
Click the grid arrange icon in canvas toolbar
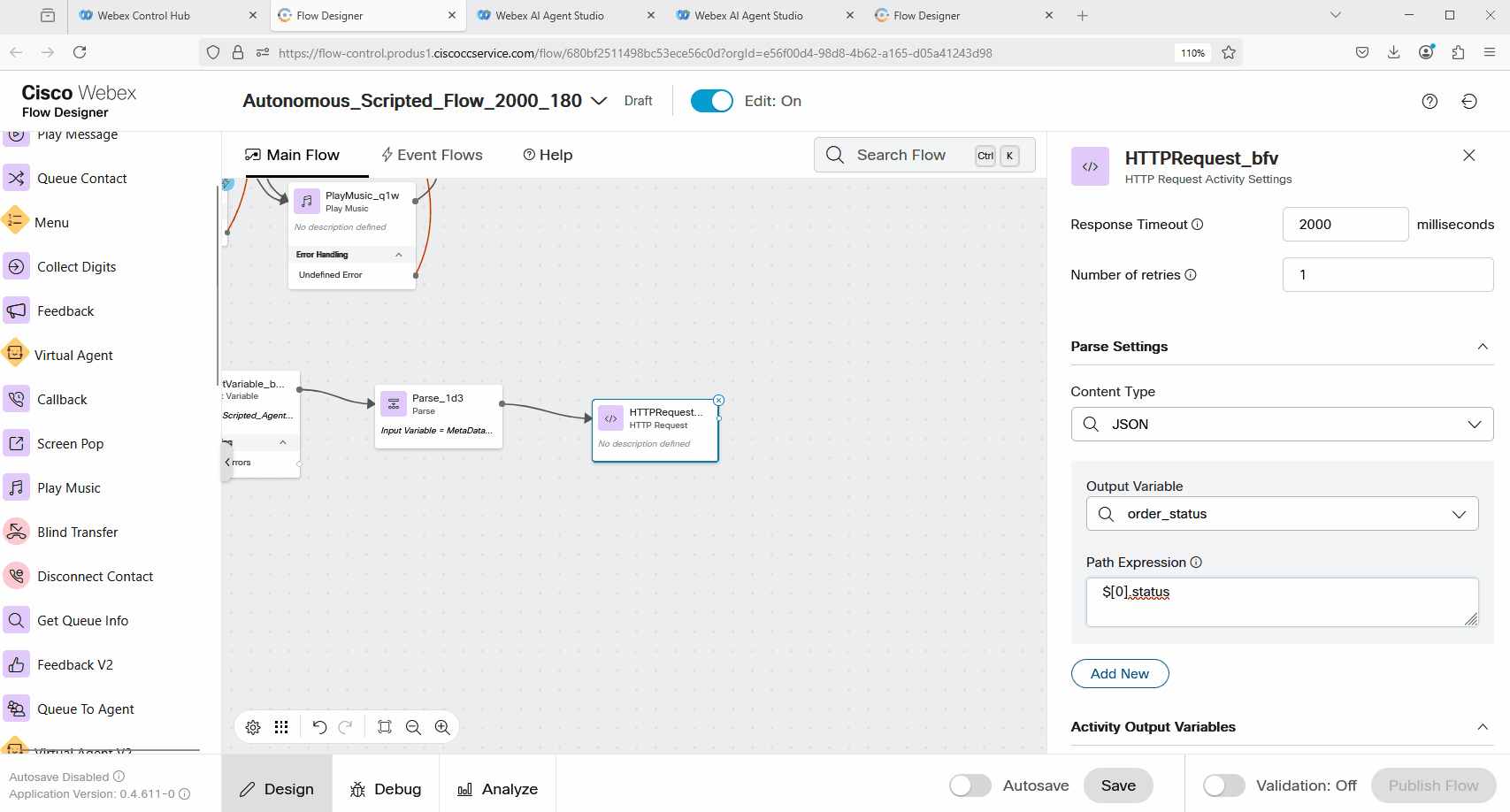coord(281,727)
